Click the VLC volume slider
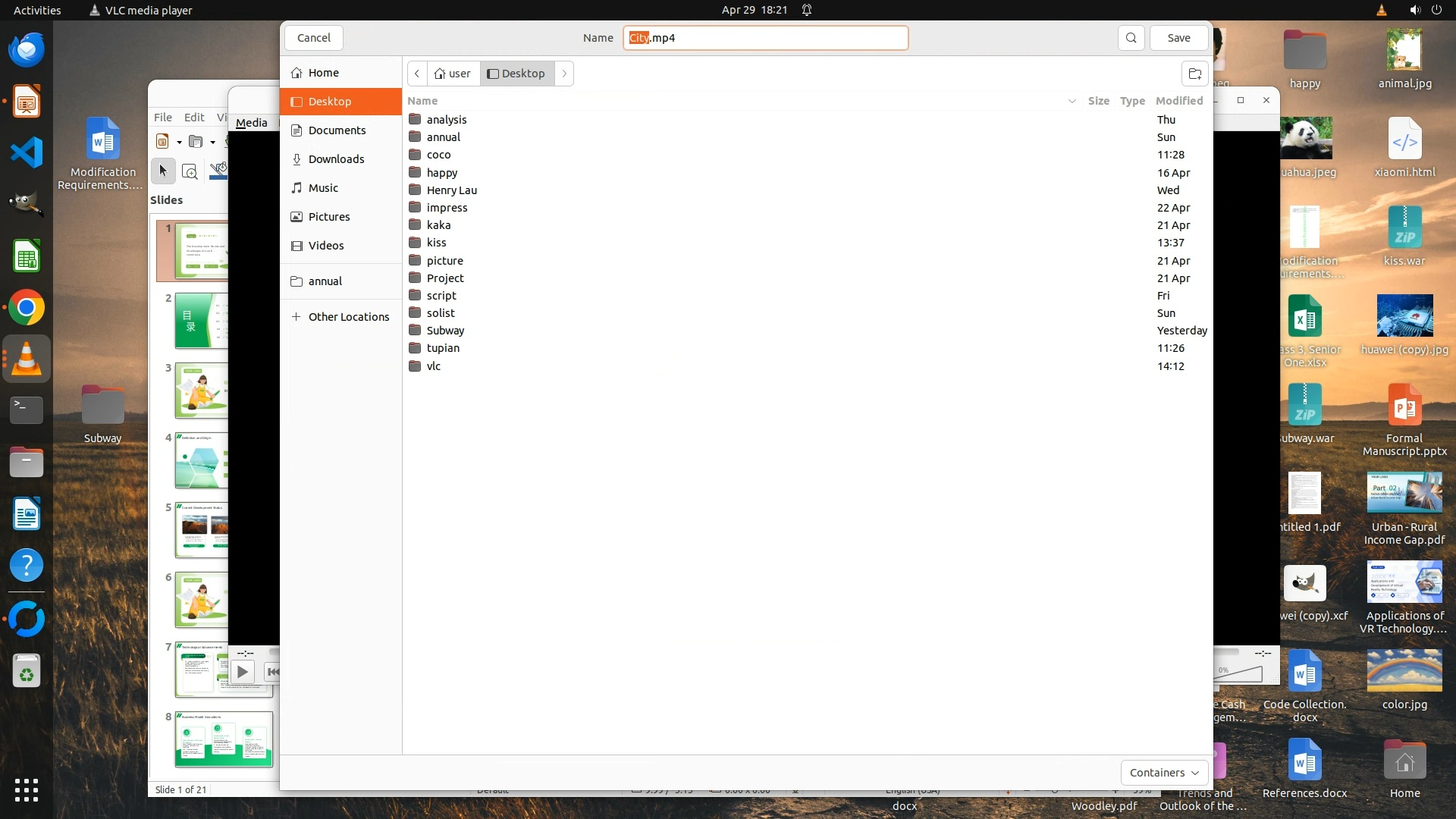Image resolution: width=1456 pixels, height=819 pixels. point(1240,673)
